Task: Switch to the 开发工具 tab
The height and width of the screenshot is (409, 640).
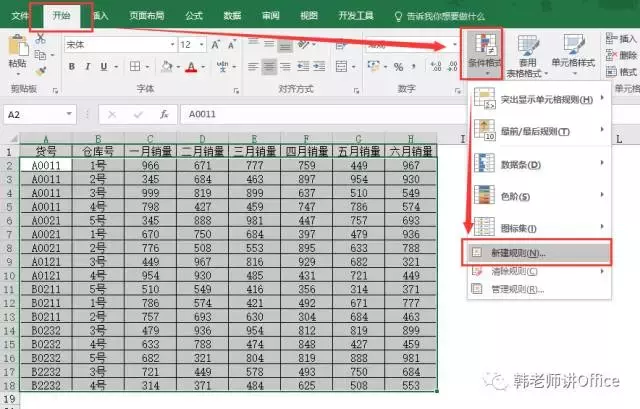Action: (356, 16)
